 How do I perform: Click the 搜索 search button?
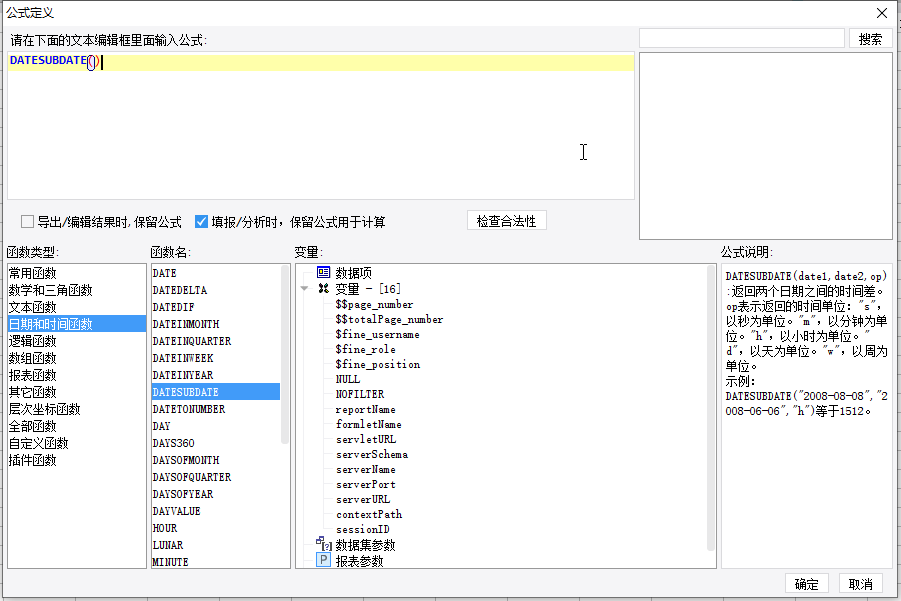click(x=870, y=38)
